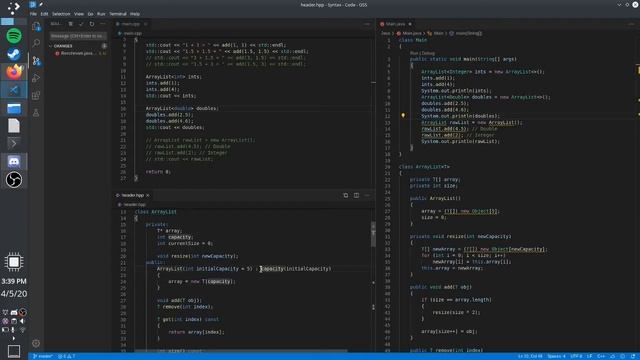This screenshot has width=640, height=360.
Task: Select Benchmark.java in the changes list
Action: pos(78,53)
